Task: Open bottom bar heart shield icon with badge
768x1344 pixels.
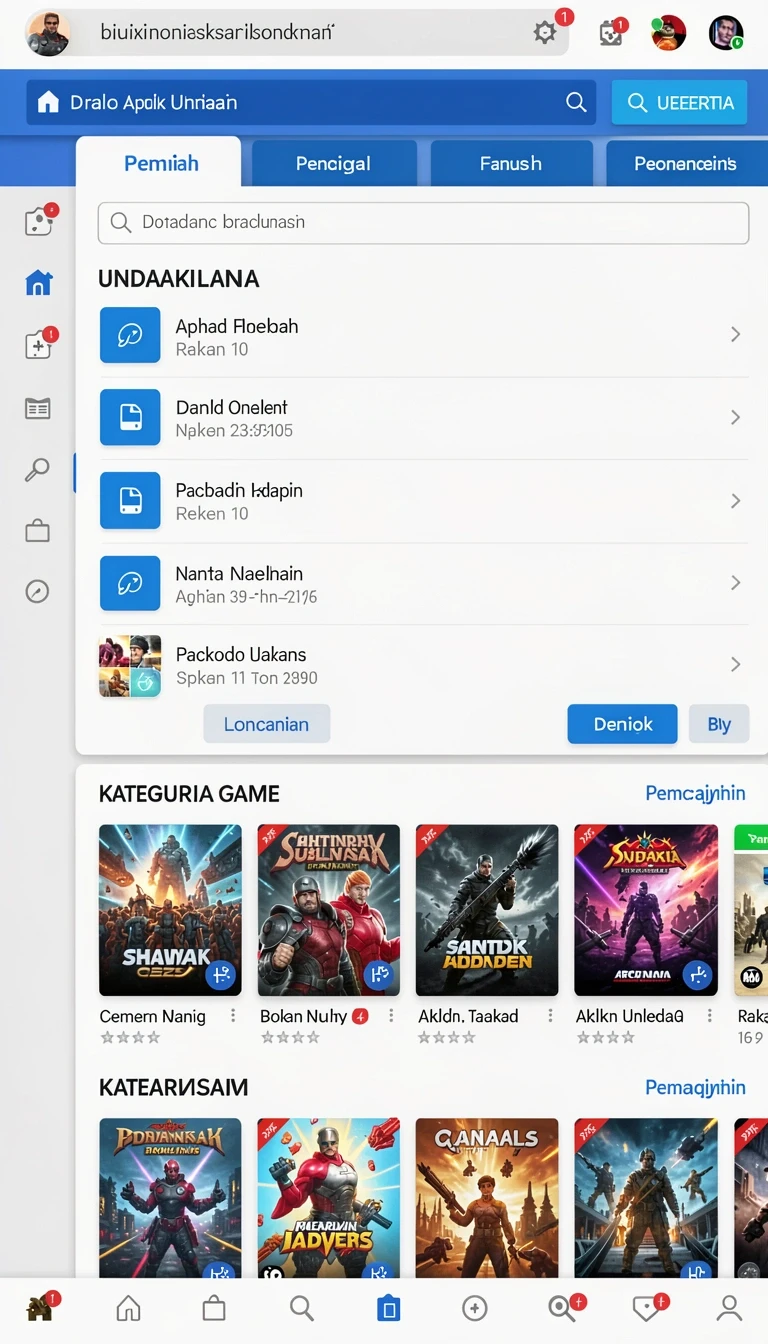Action: (x=648, y=1307)
